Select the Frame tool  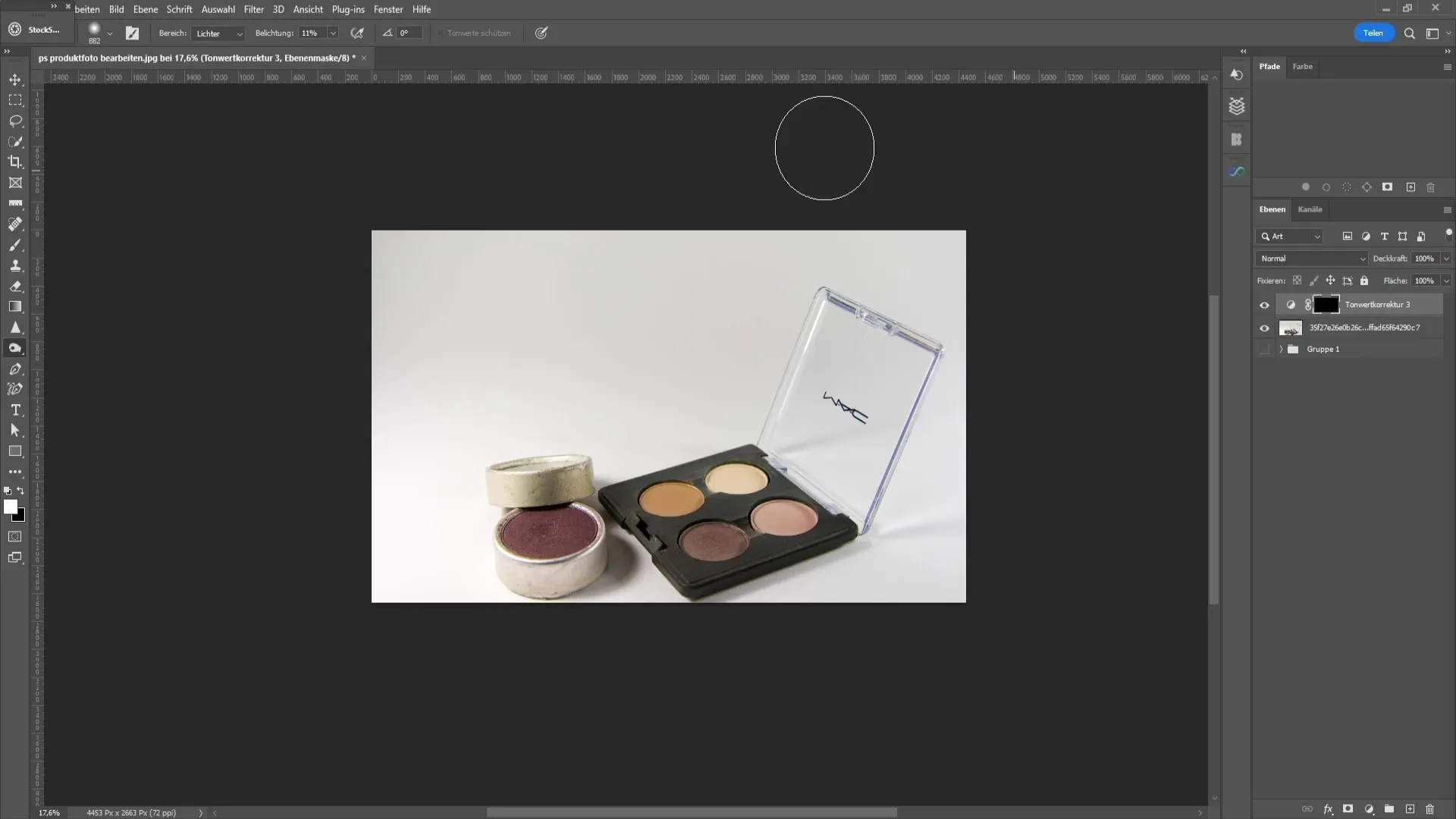click(x=15, y=183)
